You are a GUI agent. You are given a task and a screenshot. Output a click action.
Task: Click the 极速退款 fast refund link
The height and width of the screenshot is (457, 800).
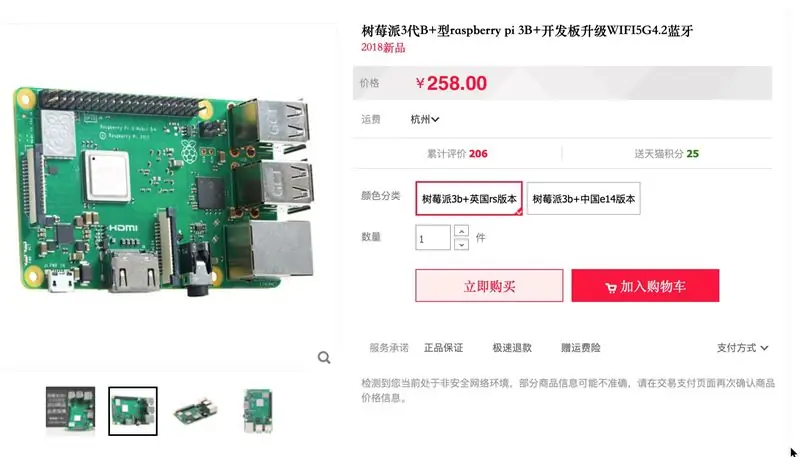coord(512,348)
